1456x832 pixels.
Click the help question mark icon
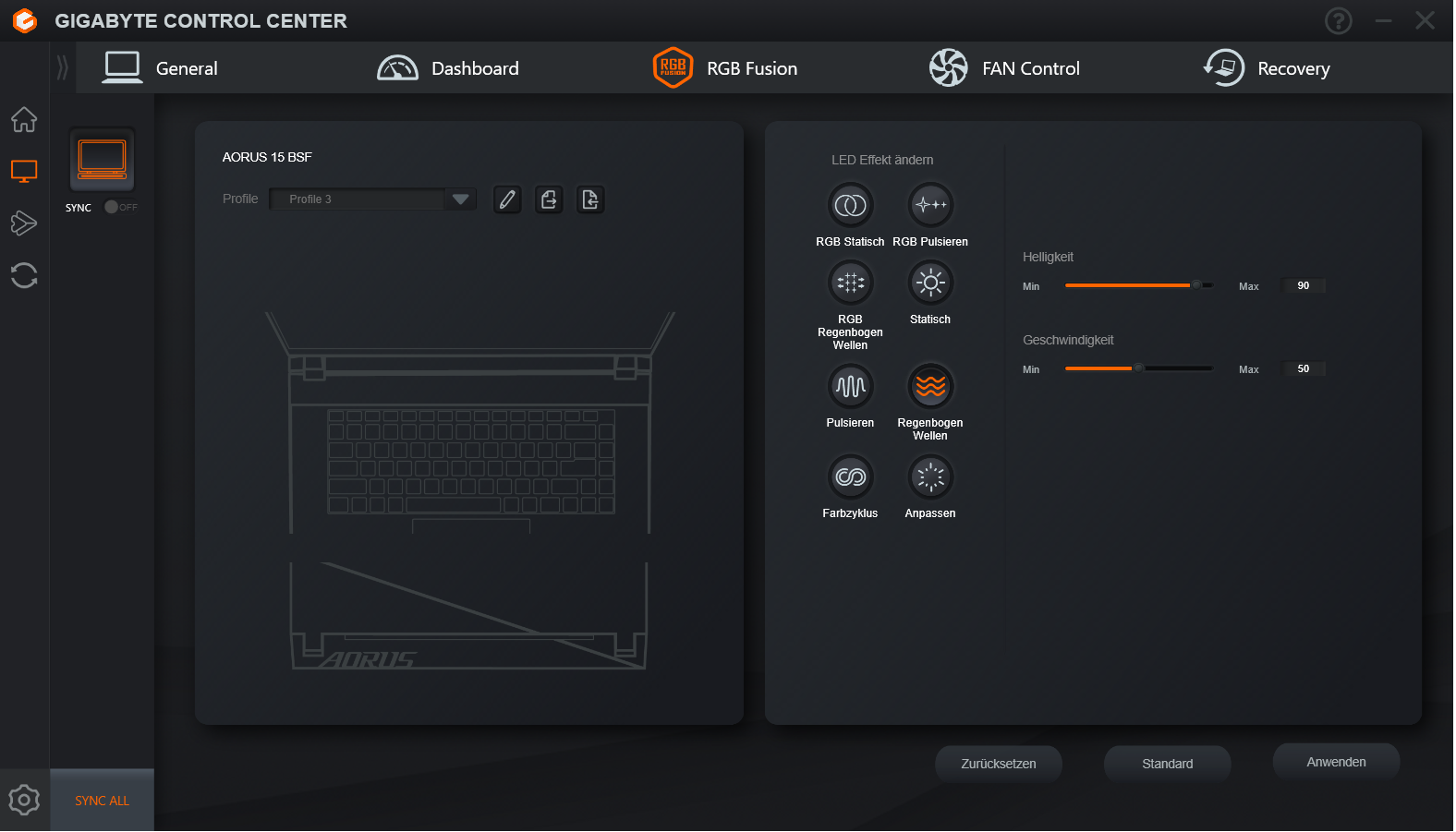[x=1339, y=20]
